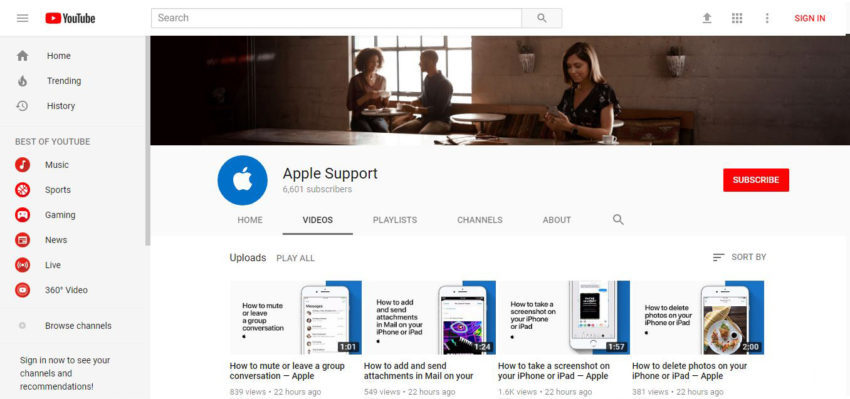Image resolution: width=850 pixels, height=399 pixels.
Task: Open add attachments in Mail video thumbnail
Action: pos(429,318)
